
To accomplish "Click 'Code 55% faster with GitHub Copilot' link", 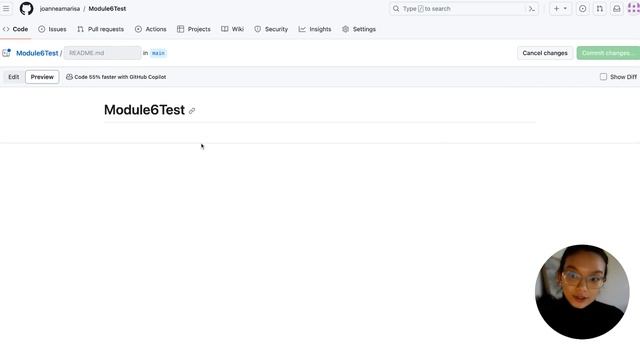I will 116,77.
